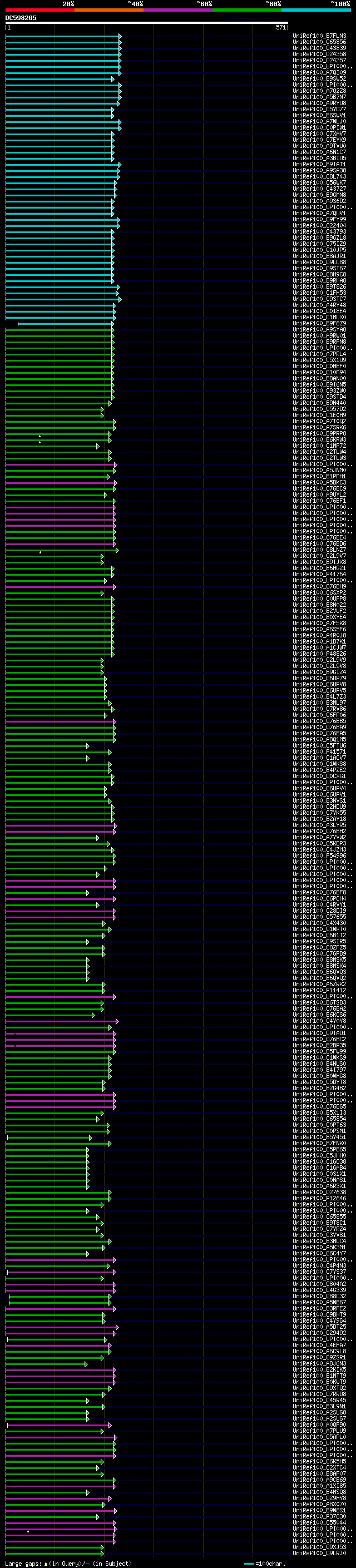Image resolution: width=356 pixels, height=1568 pixels.
Task: Click the red ~20% identity legend segment
Action: [x=40, y=10]
